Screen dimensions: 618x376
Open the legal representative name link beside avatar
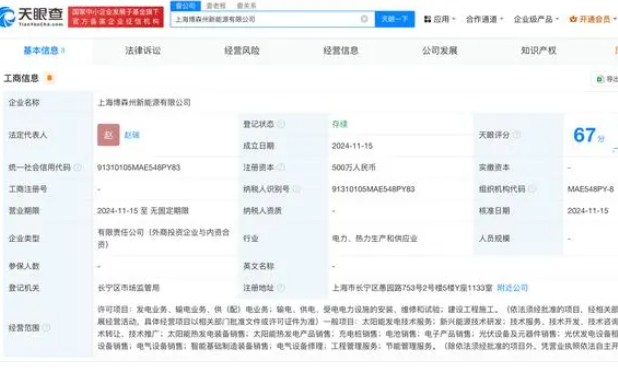click(132, 135)
